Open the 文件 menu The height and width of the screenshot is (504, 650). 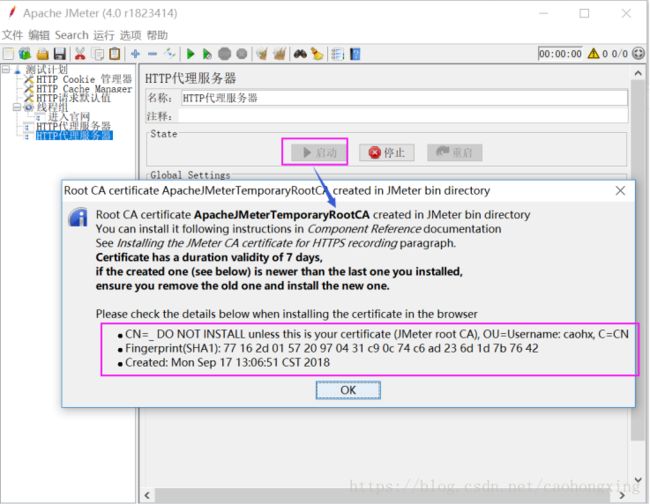coord(12,35)
